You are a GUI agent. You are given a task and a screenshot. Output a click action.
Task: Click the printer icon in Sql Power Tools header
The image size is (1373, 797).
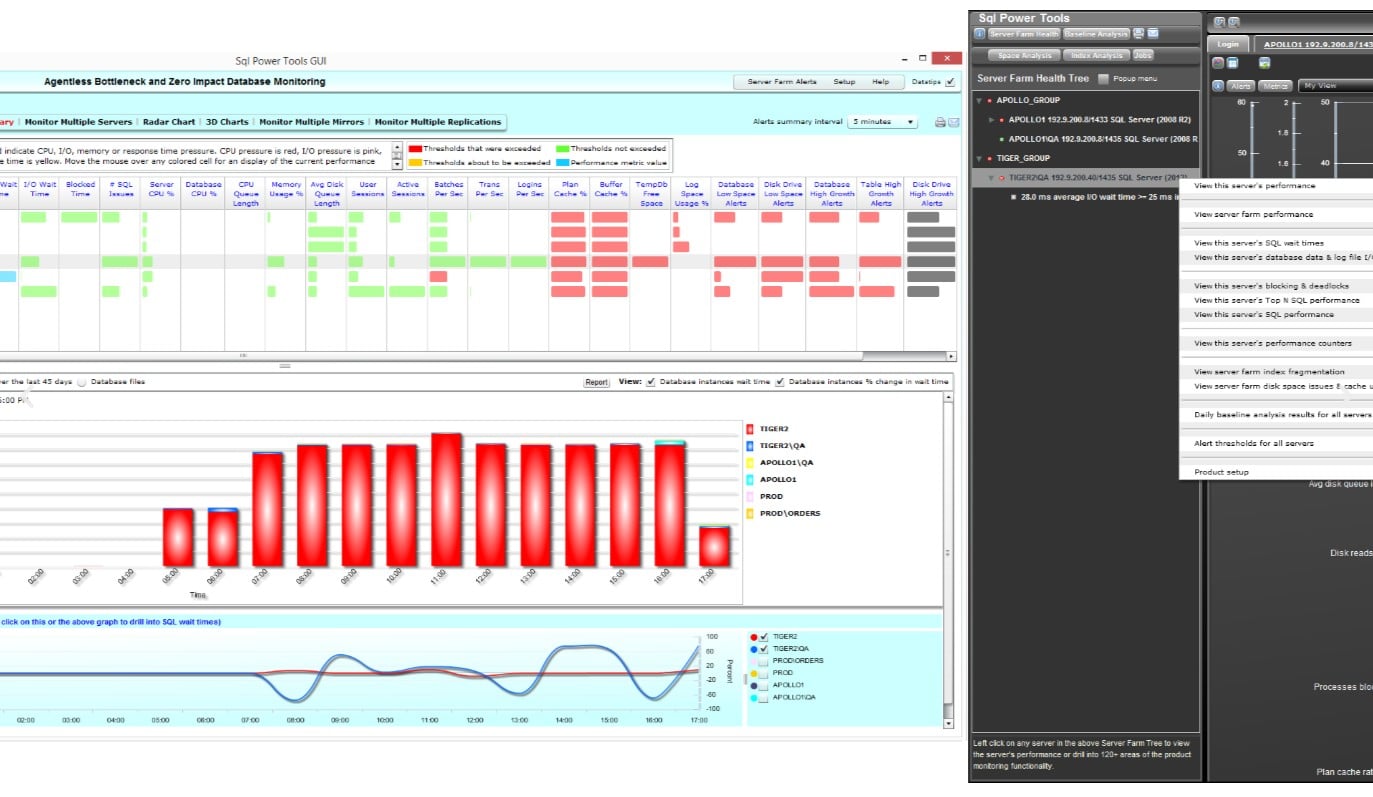pyautogui.click(x=1139, y=33)
